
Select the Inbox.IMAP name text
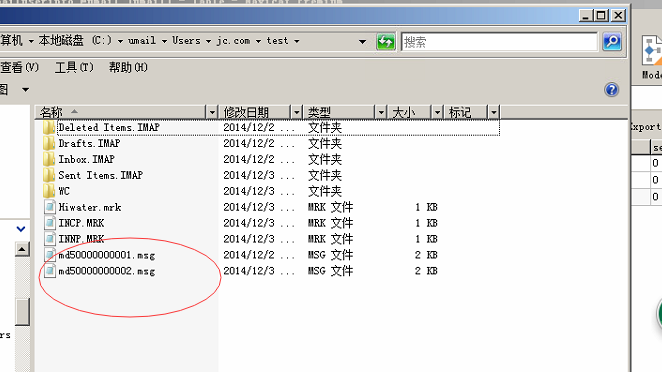click(x=86, y=159)
